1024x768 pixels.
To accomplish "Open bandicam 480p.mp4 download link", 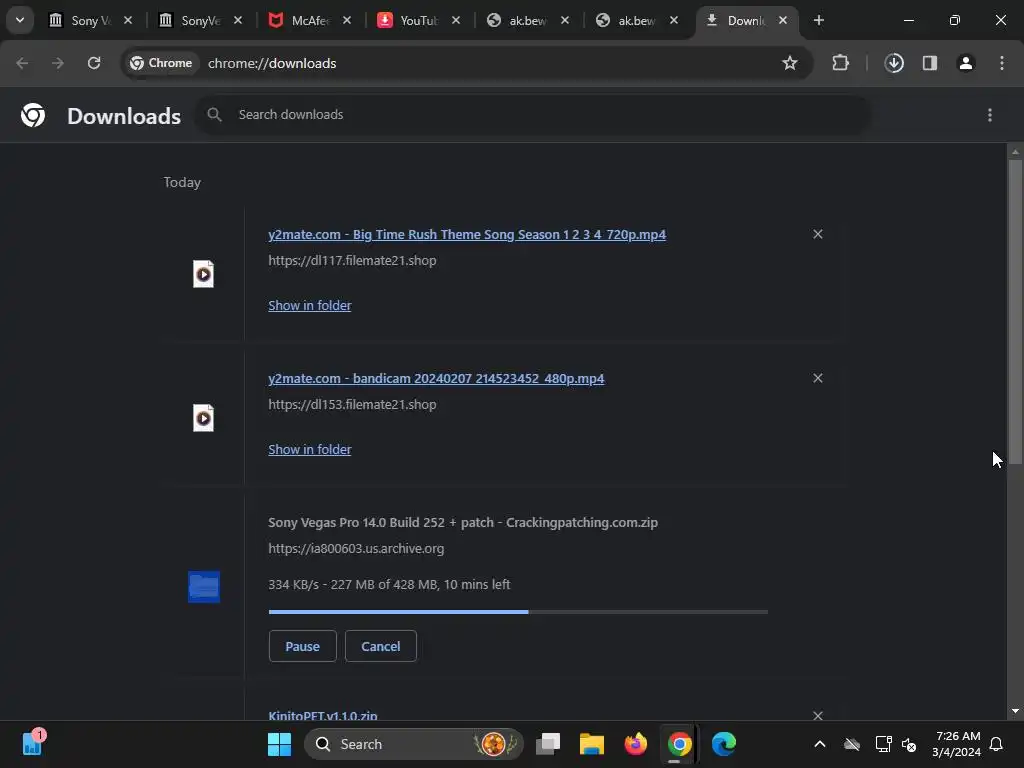I will coord(436,379).
